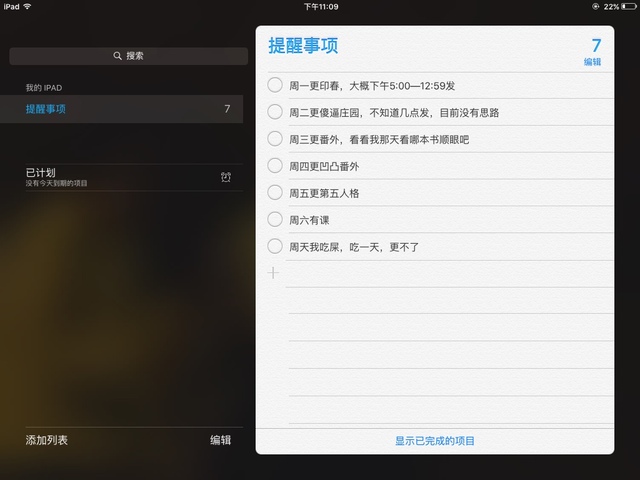
Task: Open the 已计划 scheduled section
Action: [134, 177]
